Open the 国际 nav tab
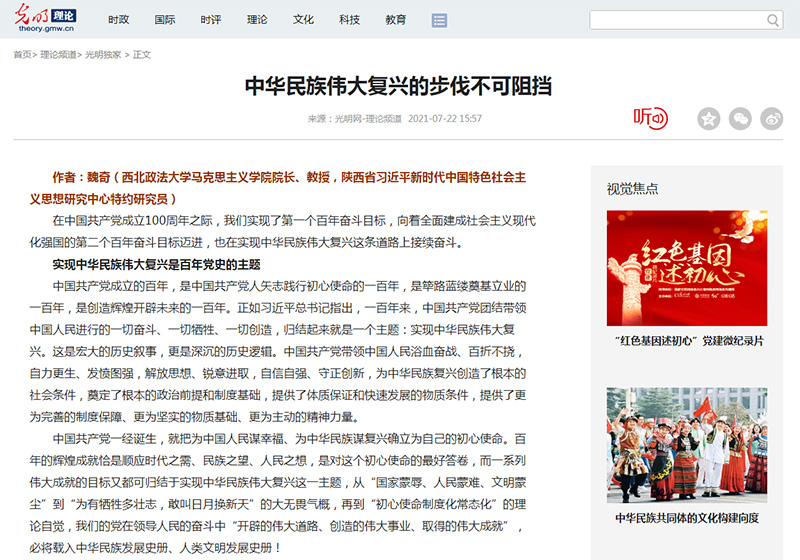 click(x=165, y=20)
